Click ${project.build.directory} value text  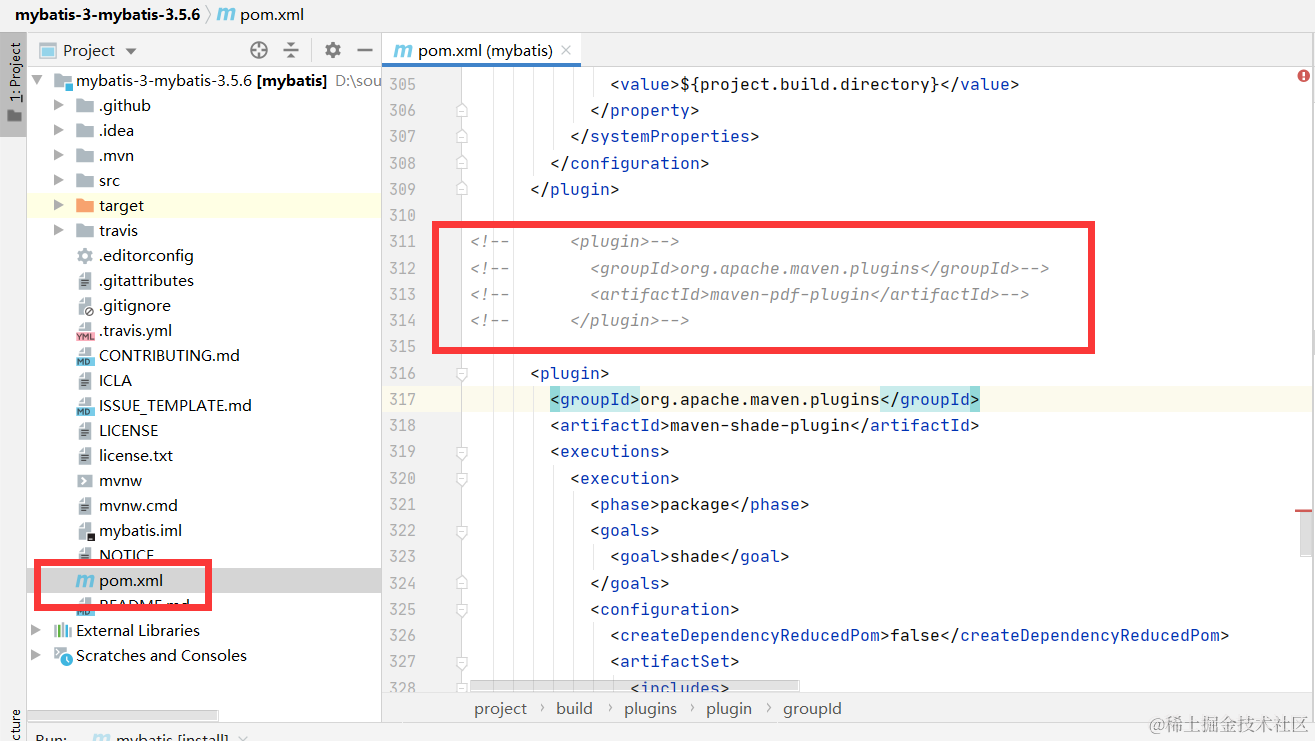[x=810, y=84]
